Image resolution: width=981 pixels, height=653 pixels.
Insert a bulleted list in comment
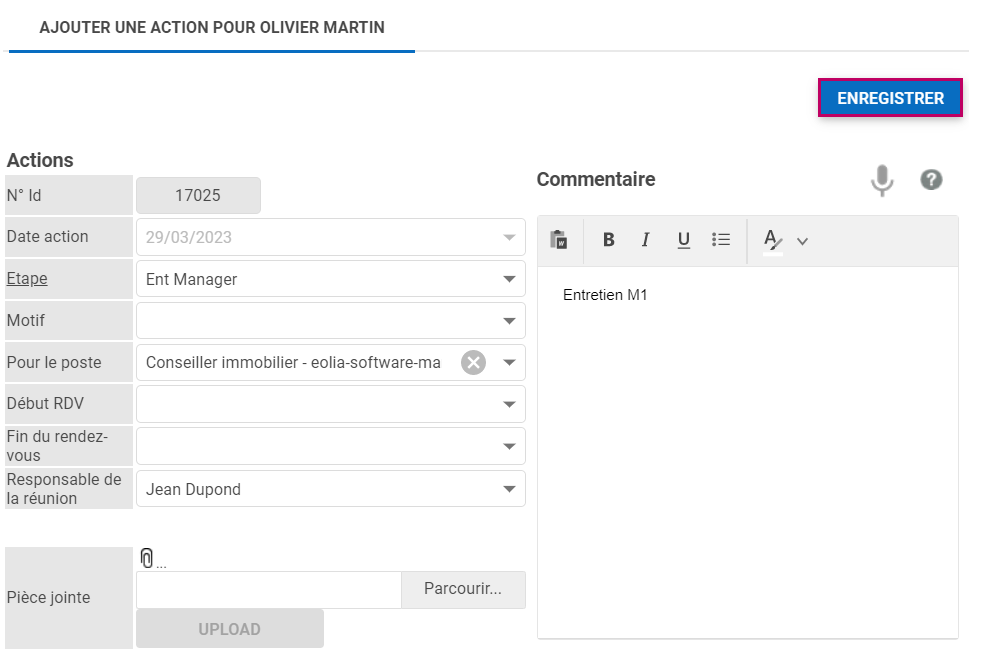point(721,240)
